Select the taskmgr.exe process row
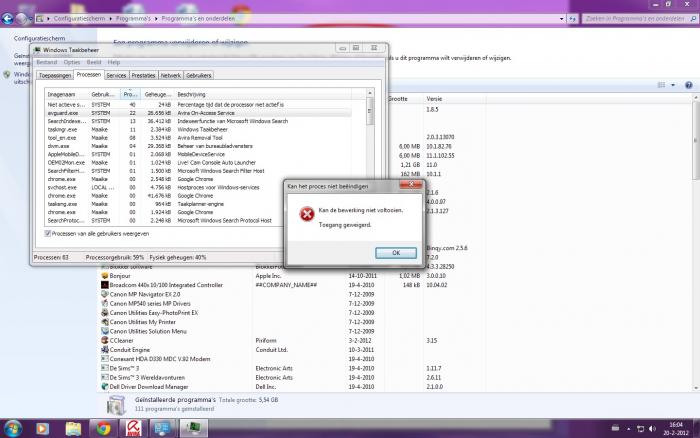Image resolution: width=700 pixels, height=438 pixels. point(199,129)
